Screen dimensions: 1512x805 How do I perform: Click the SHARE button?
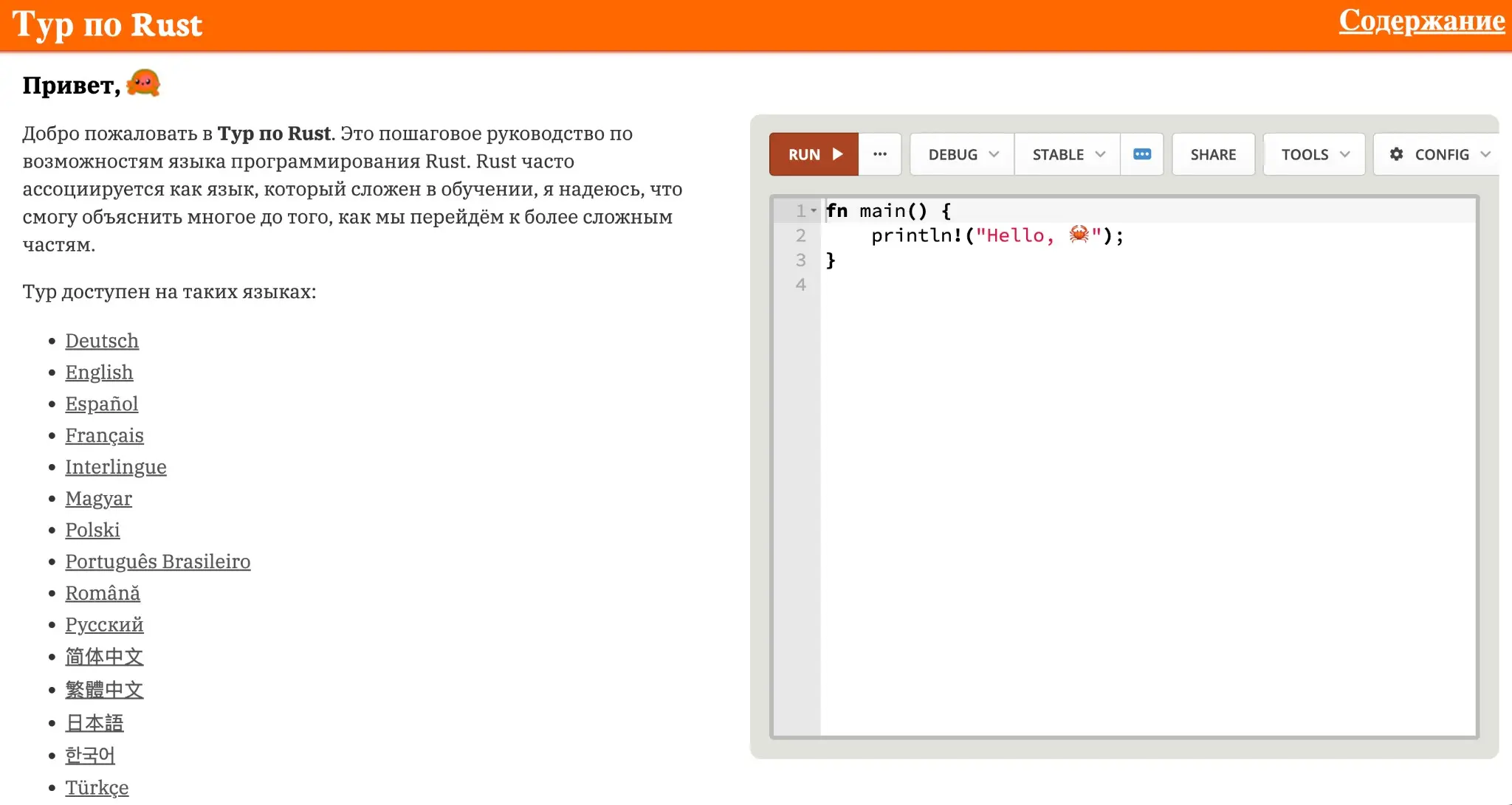pyautogui.click(x=1213, y=154)
